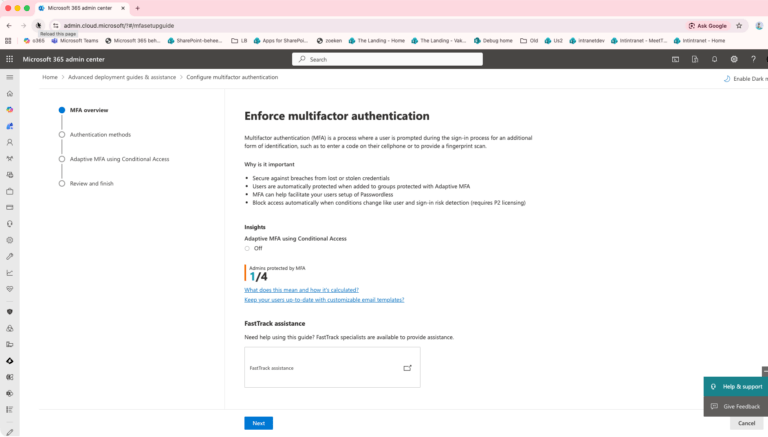The height and width of the screenshot is (437, 768).
Task: Open the Health heart icon in sidebar
Action: [9, 289]
